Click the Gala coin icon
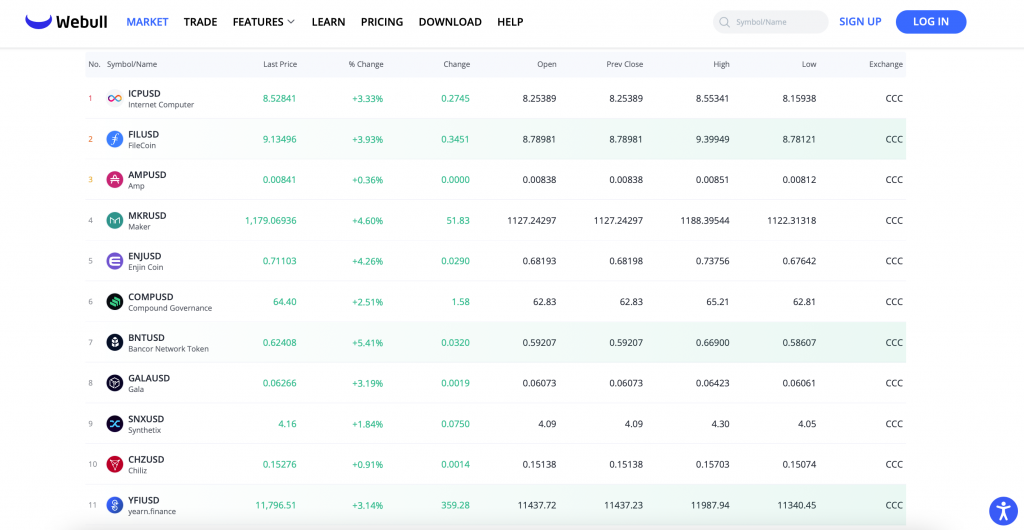This screenshot has width=1024, height=530. [x=115, y=383]
